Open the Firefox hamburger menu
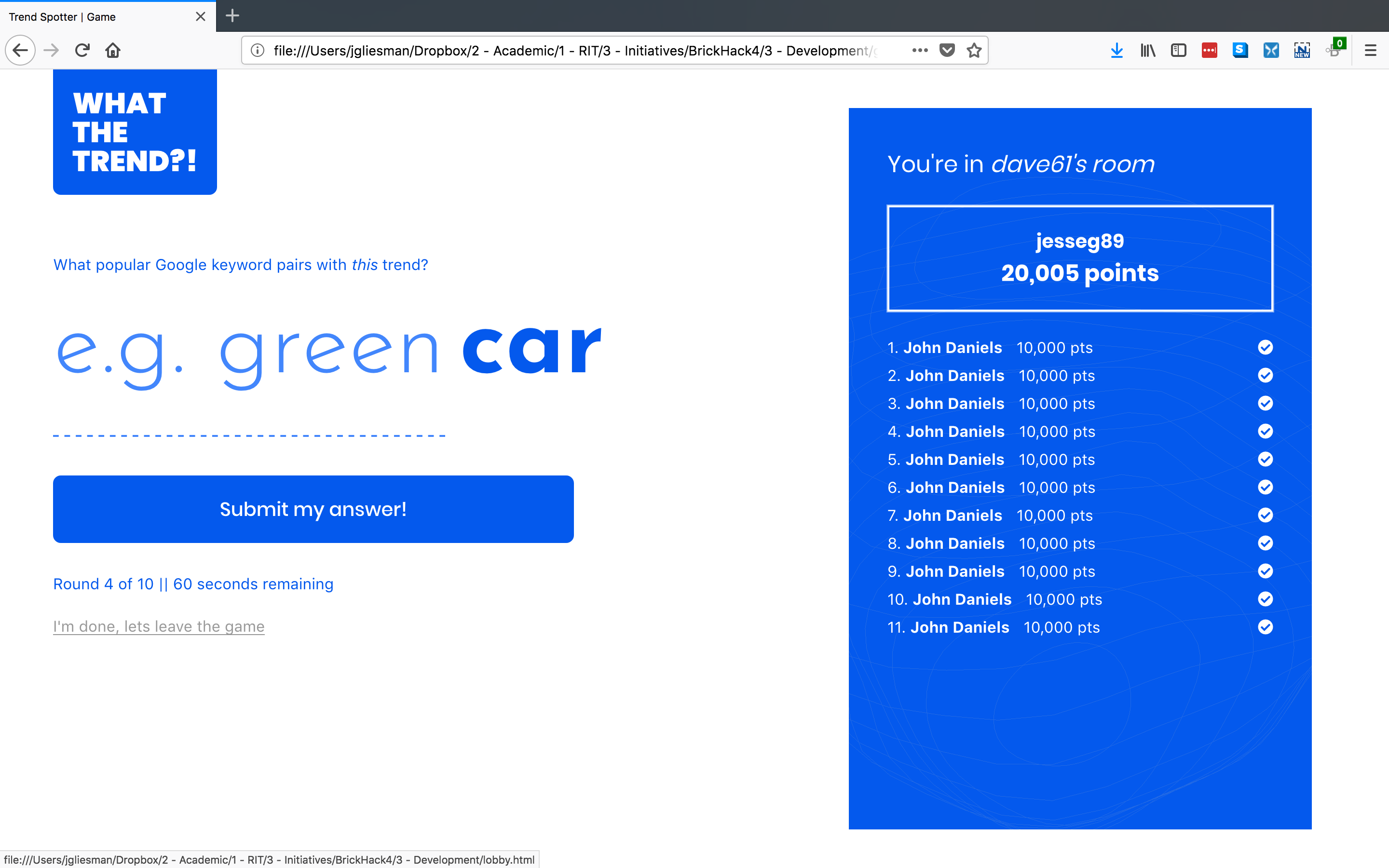The height and width of the screenshot is (868, 1389). (x=1371, y=51)
